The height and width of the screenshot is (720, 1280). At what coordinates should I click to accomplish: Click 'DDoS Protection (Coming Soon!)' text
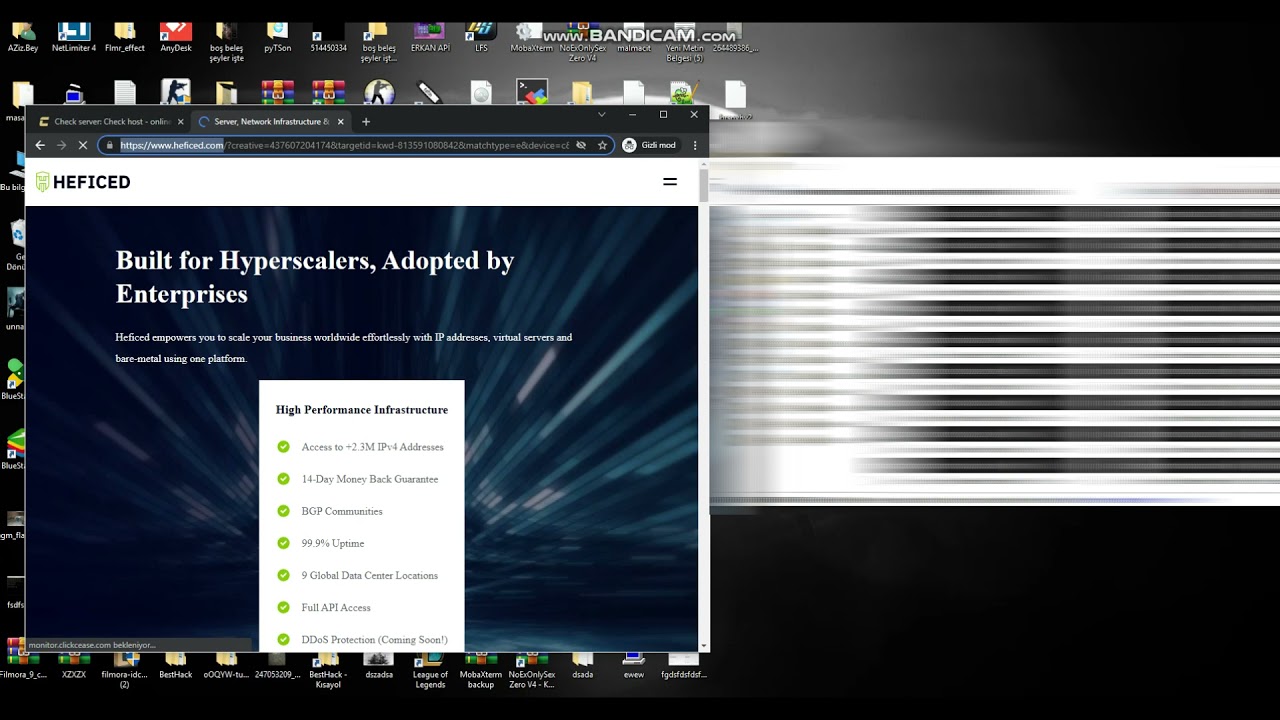click(375, 639)
